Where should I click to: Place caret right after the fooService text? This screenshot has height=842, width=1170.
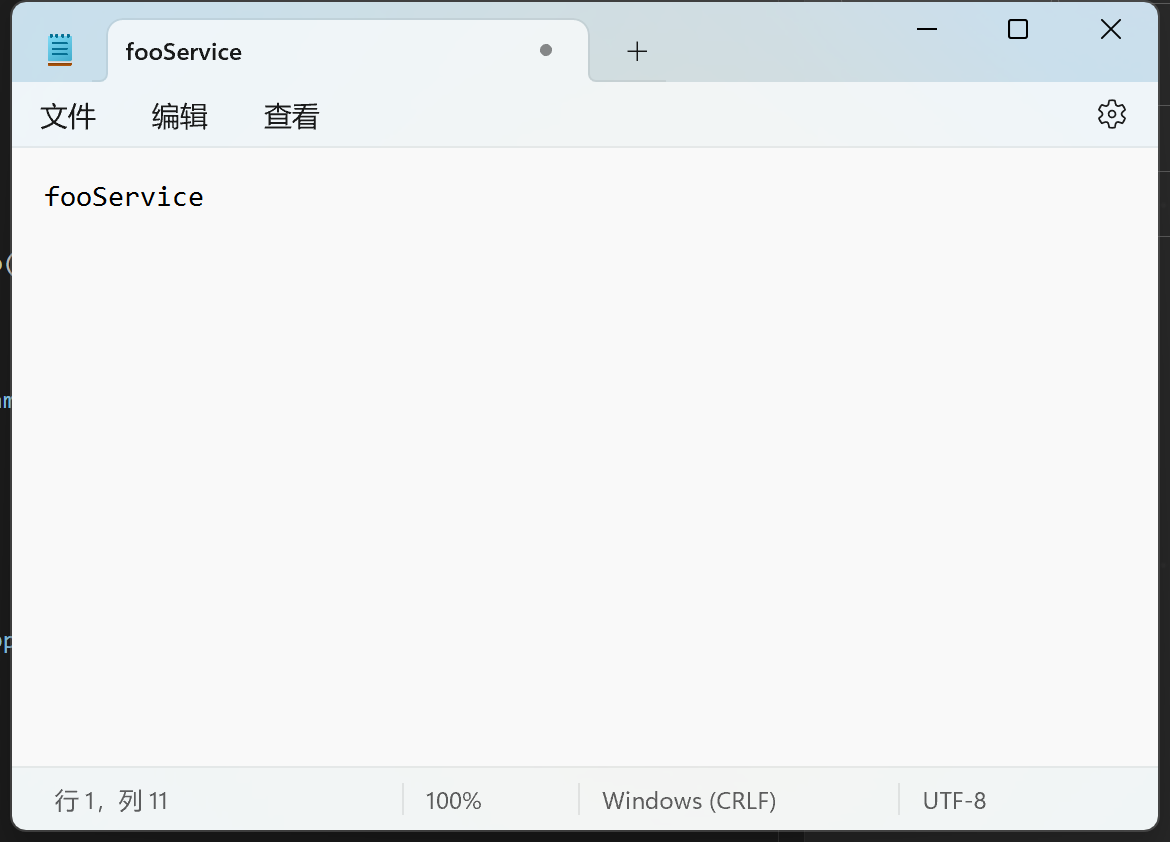pyautogui.click(x=204, y=197)
